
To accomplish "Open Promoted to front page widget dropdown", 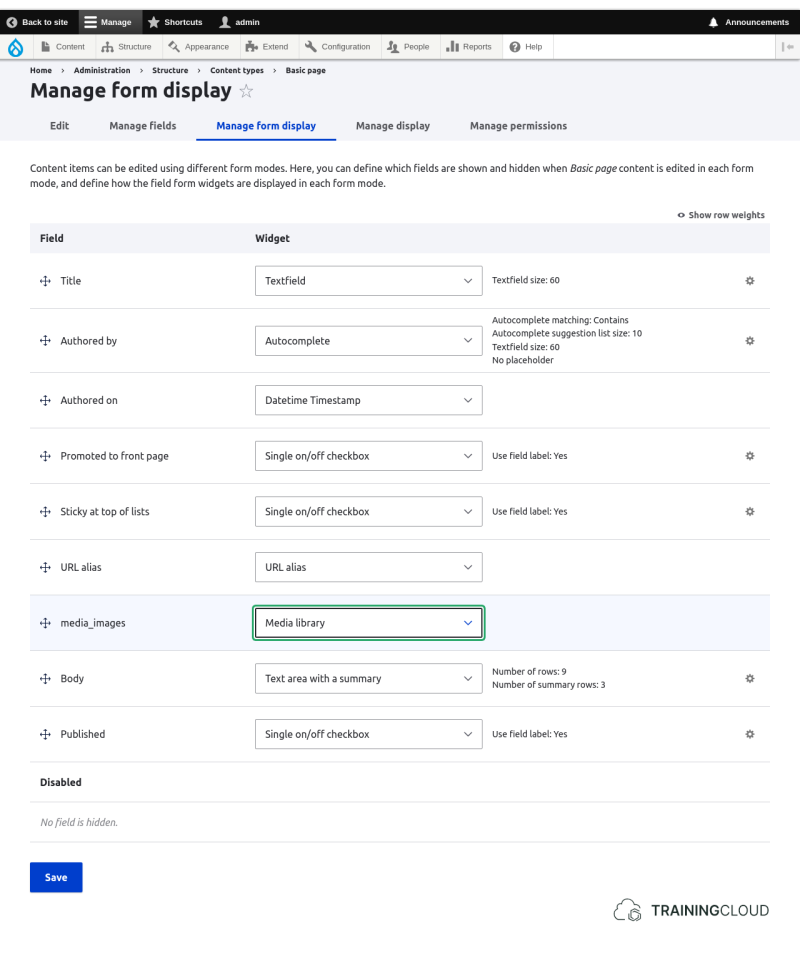I will pos(369,456).
